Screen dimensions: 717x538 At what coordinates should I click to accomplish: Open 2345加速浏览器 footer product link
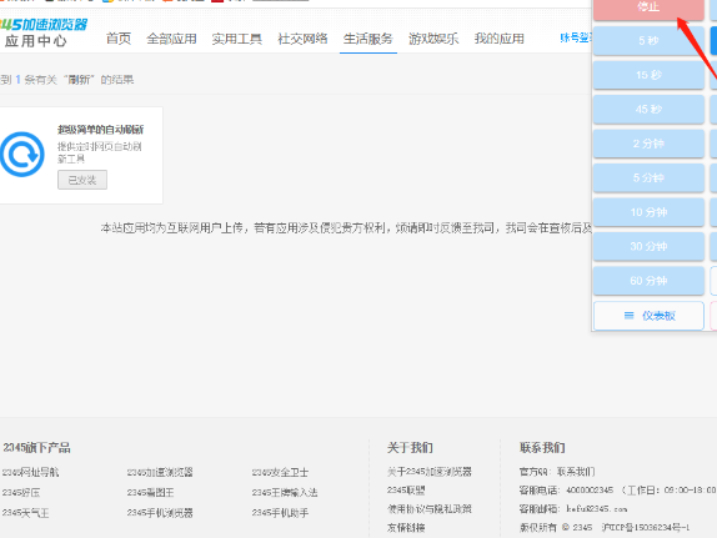click(160, 472)
